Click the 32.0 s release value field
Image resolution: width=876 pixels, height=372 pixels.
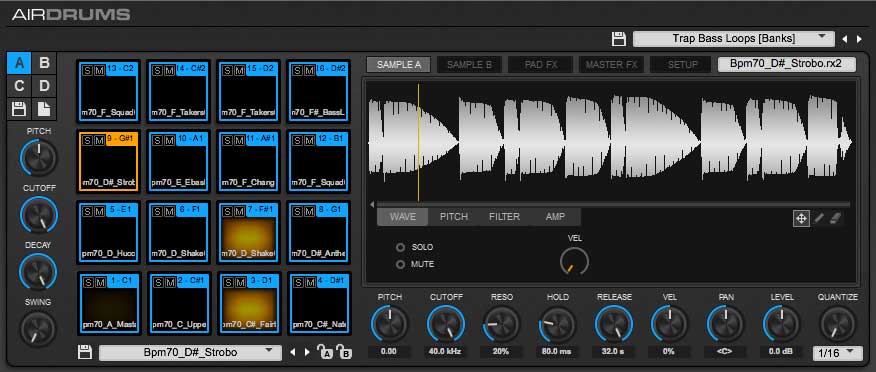coord(613,352)
